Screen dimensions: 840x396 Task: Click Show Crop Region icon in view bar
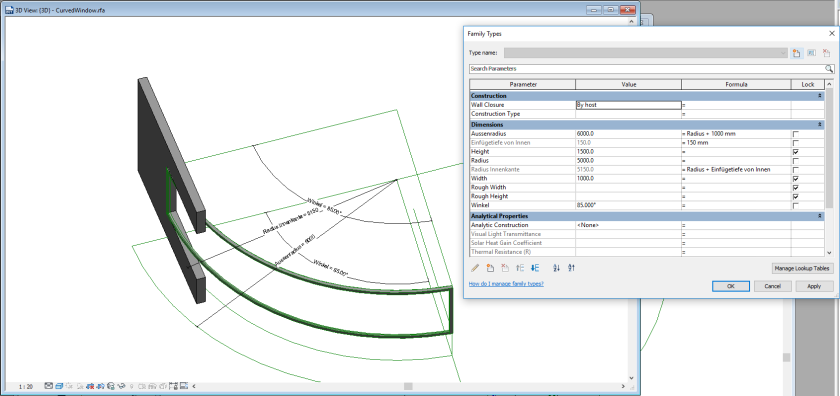[x=100, y=386]
